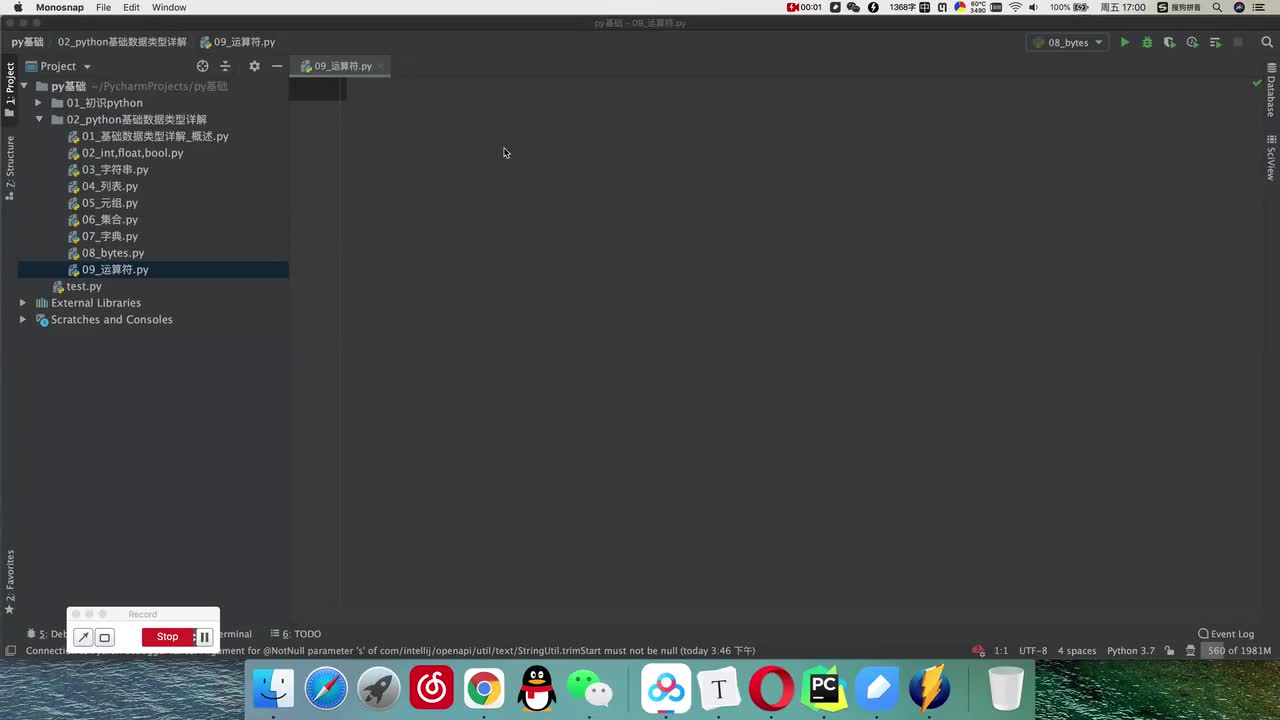
Task: Run the 08_bytes configuration
Action: (1125, 42)
